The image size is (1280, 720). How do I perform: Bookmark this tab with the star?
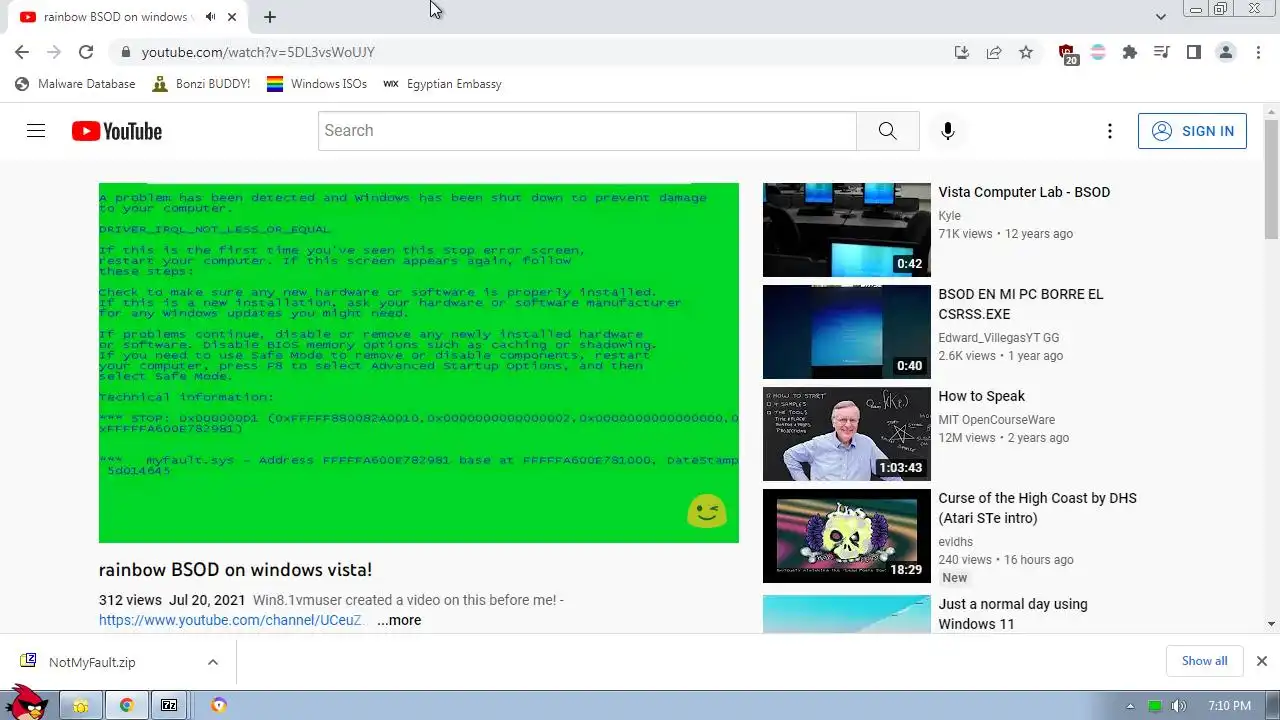1026,52
